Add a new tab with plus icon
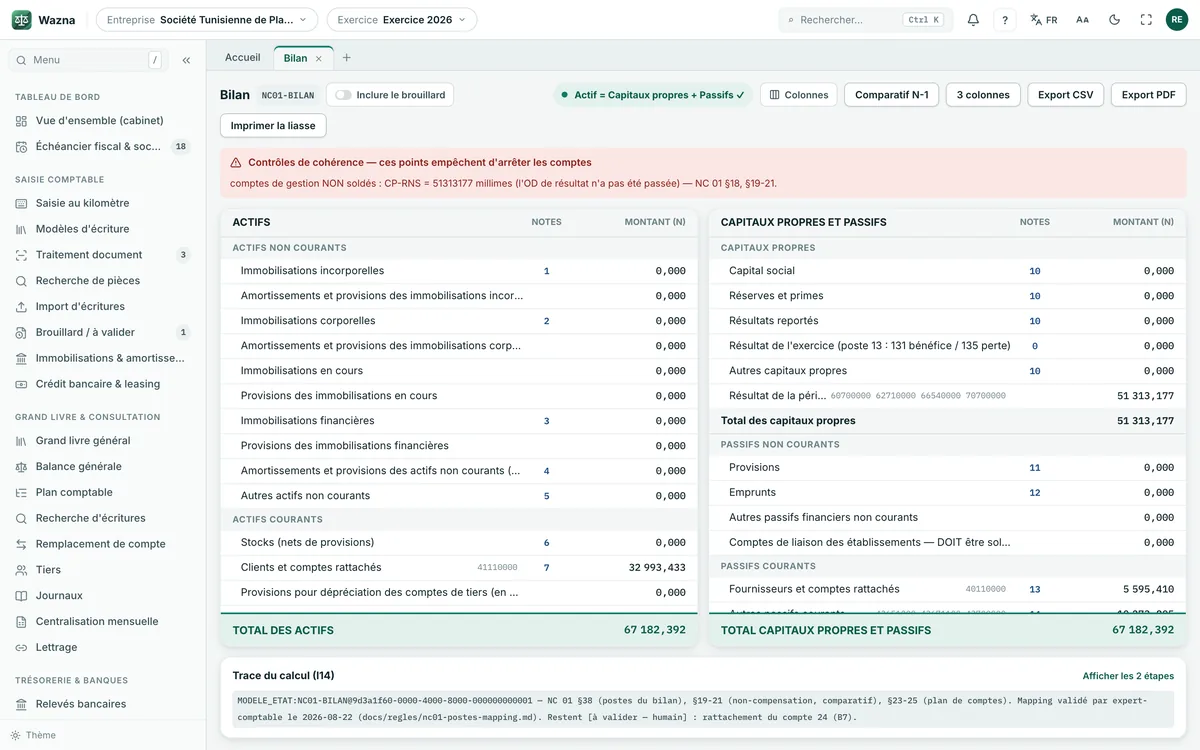1200x750 pixels. pyautogui.click(x=347, y=58)
